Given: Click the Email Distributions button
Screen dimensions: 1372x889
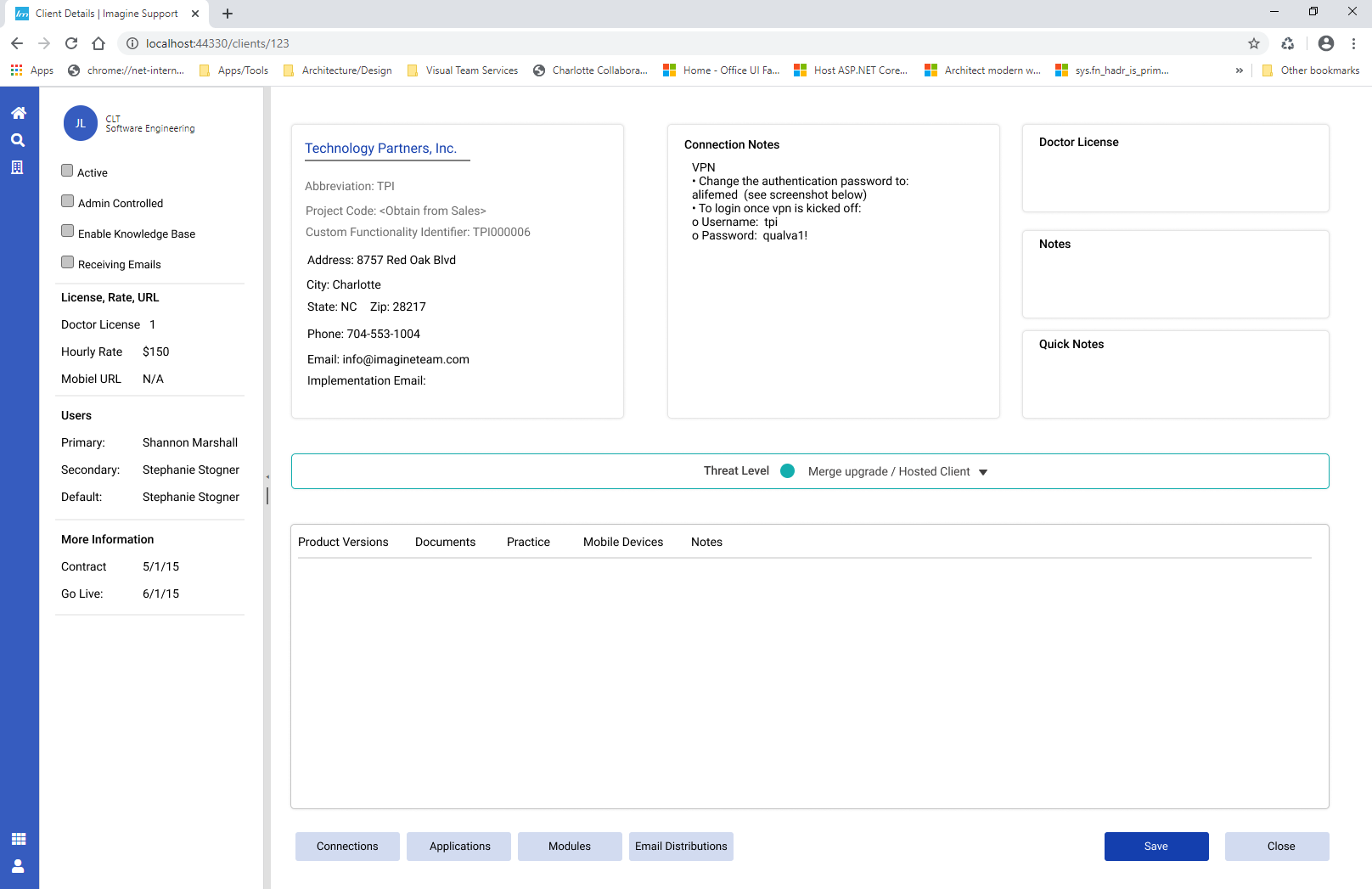Looking at the screenshot, I should coord(681,847).
